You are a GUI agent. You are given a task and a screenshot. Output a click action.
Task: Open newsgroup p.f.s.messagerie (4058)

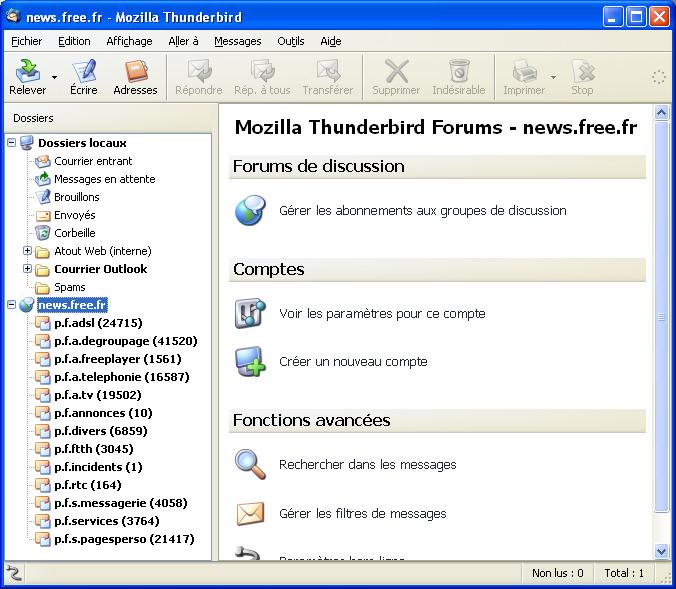[121, 503]
